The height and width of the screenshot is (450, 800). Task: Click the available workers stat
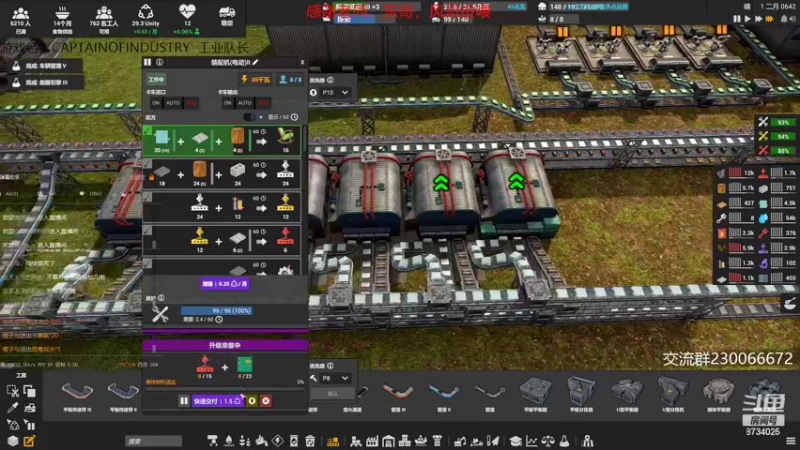(x=104, y=19)
